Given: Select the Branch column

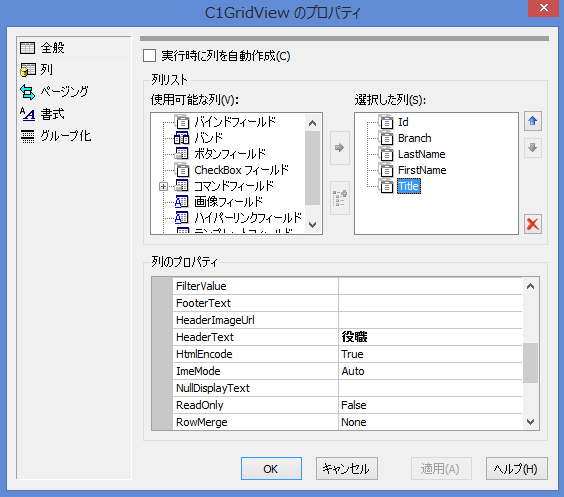Looking at the screenshot, I should pos(414,138).
